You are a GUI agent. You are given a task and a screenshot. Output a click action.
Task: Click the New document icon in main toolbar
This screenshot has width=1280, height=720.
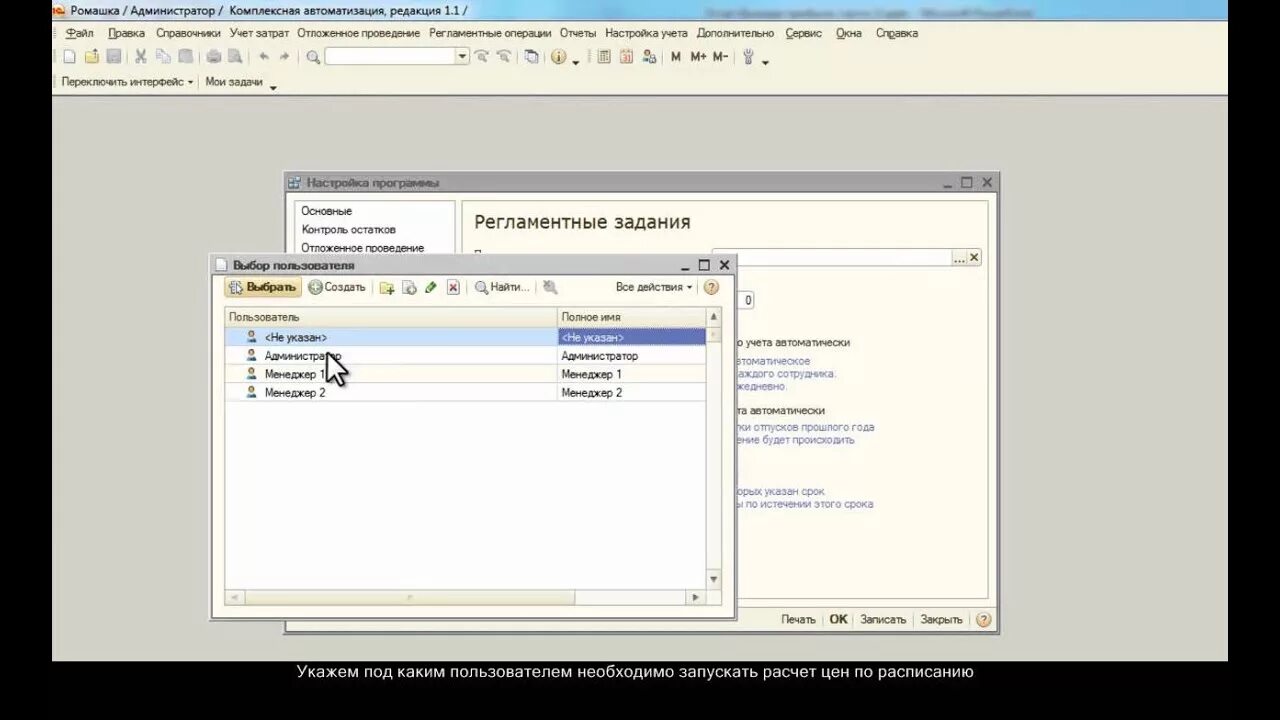pos(69,57)
